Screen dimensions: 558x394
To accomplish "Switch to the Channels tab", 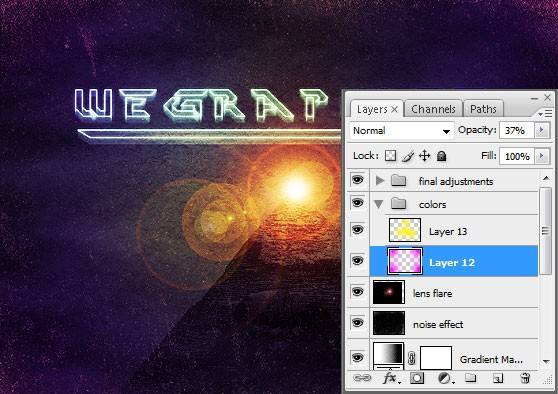I will click(433, 109).
